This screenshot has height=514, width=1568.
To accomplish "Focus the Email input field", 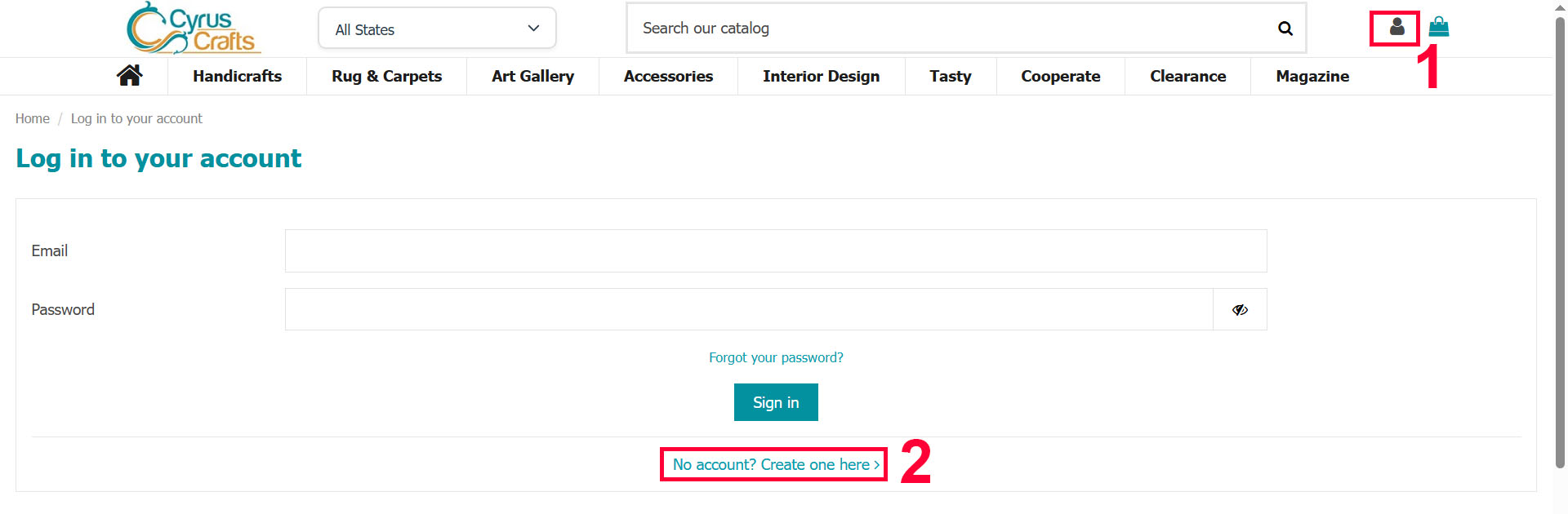I will tap(775, 251).
